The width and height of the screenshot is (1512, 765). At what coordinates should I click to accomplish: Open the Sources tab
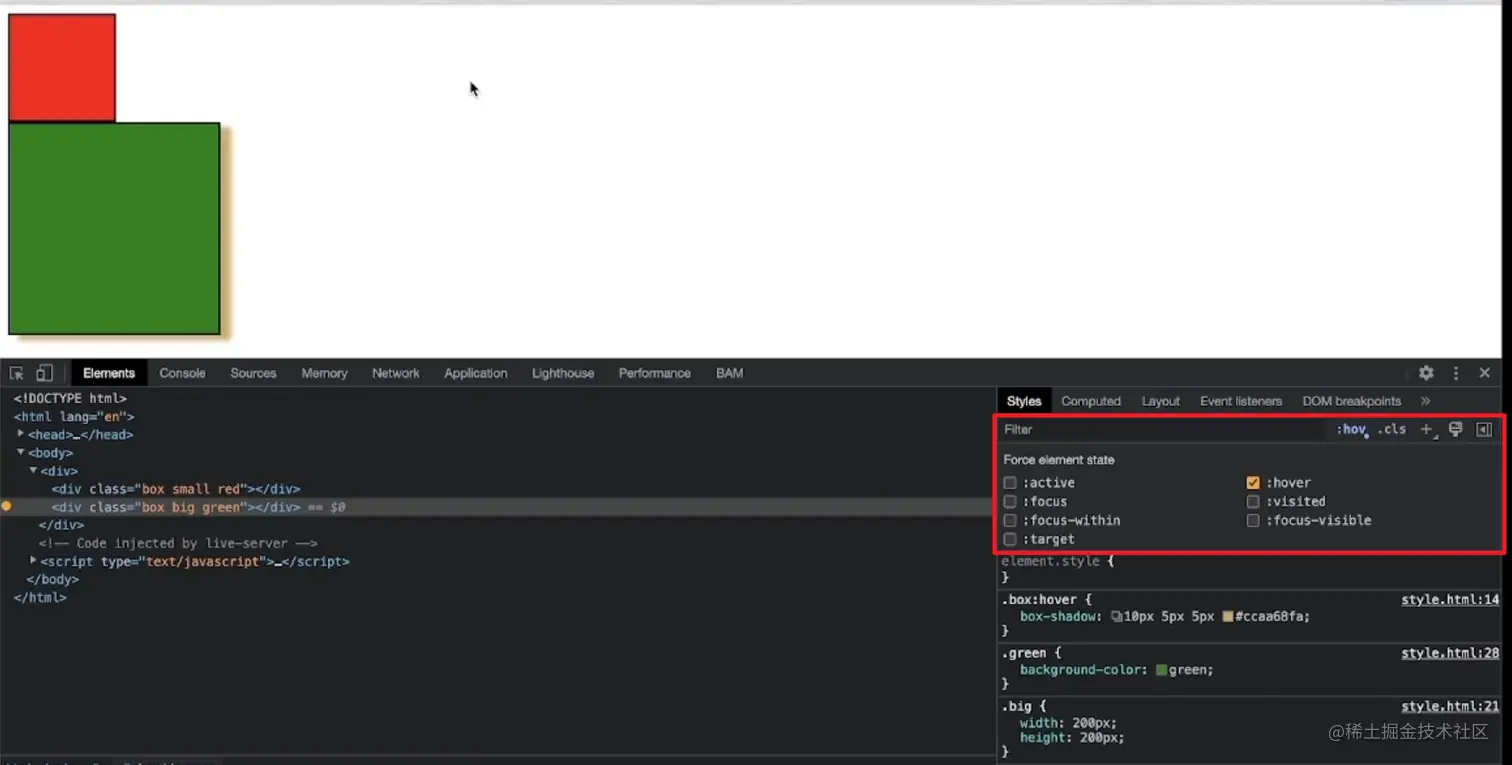coord(253,373)
